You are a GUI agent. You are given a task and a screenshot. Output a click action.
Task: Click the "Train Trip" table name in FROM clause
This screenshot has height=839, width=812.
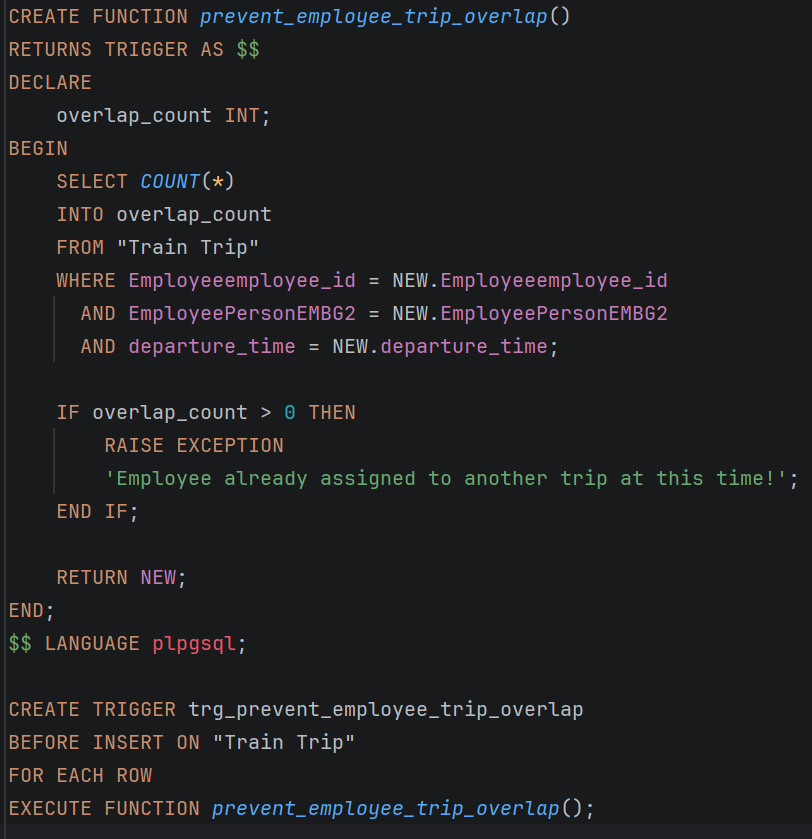point(188,247)
